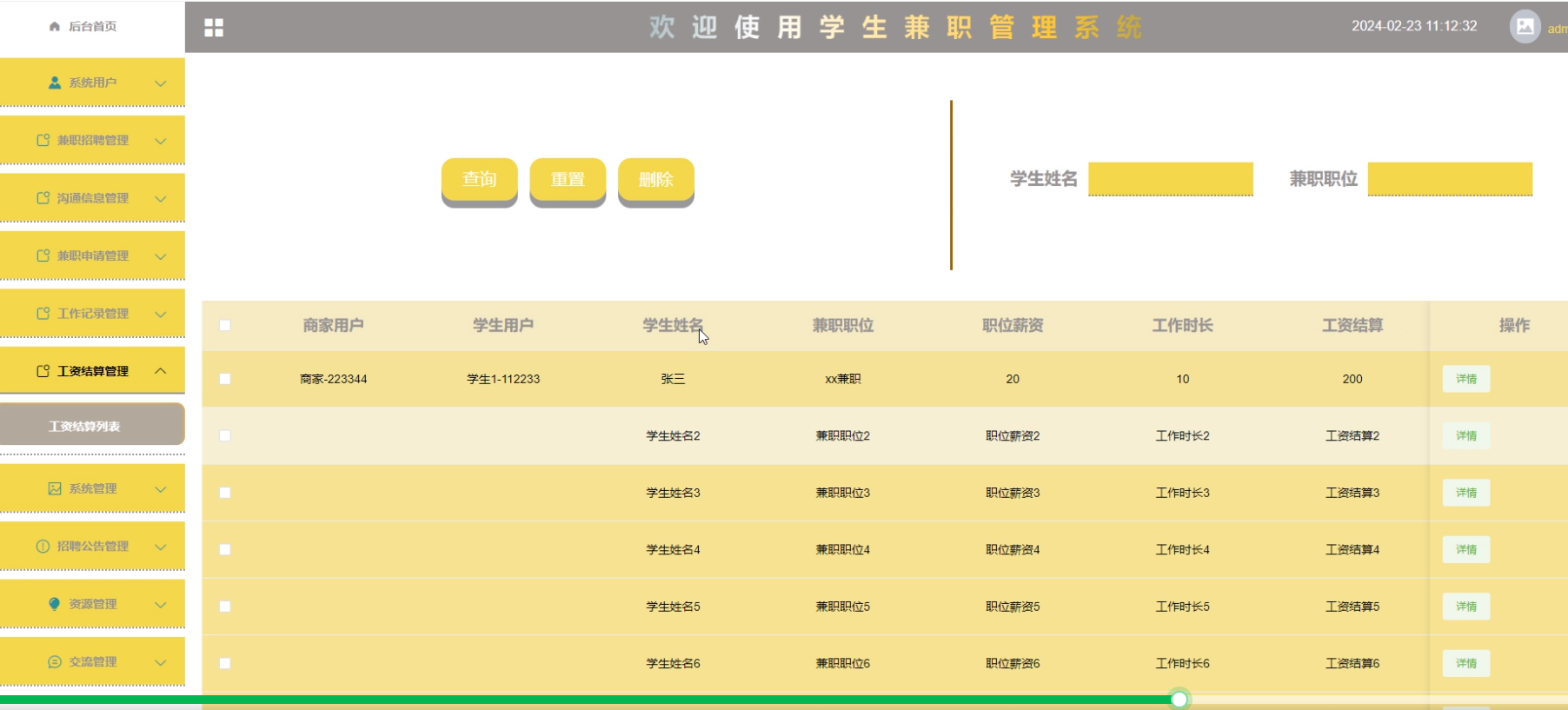Click the 工资结算 value 200
Screen dimensions: 1568x710
tap(1352, 379)
